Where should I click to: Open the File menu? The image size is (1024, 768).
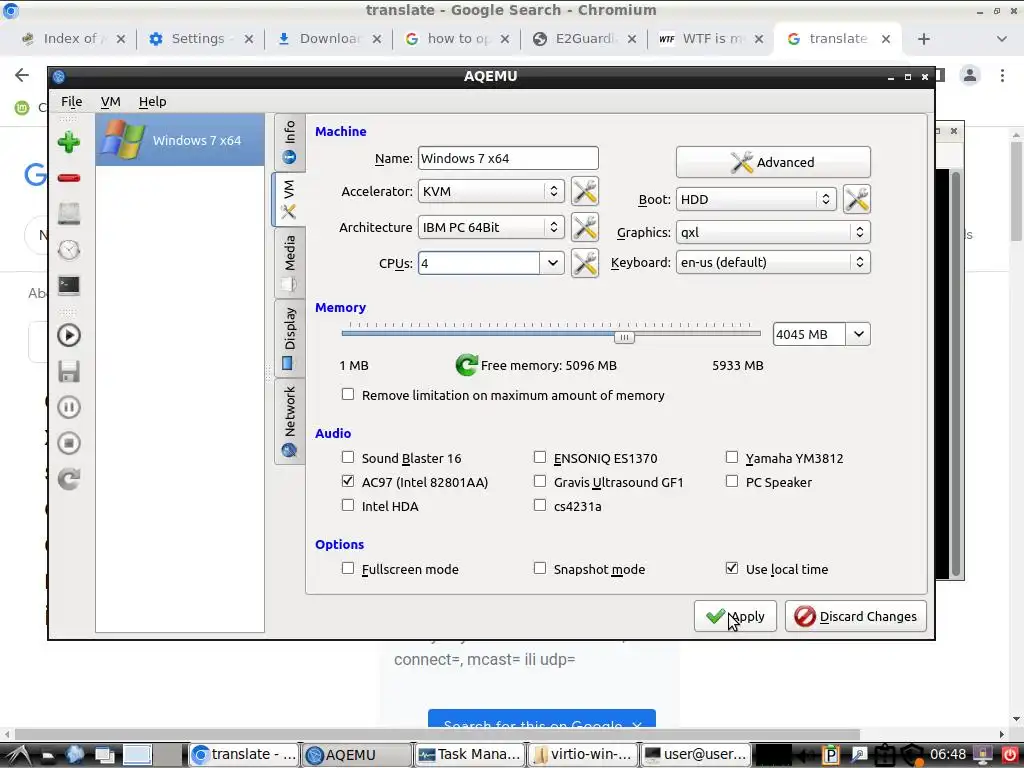click(x=71, y=102)
